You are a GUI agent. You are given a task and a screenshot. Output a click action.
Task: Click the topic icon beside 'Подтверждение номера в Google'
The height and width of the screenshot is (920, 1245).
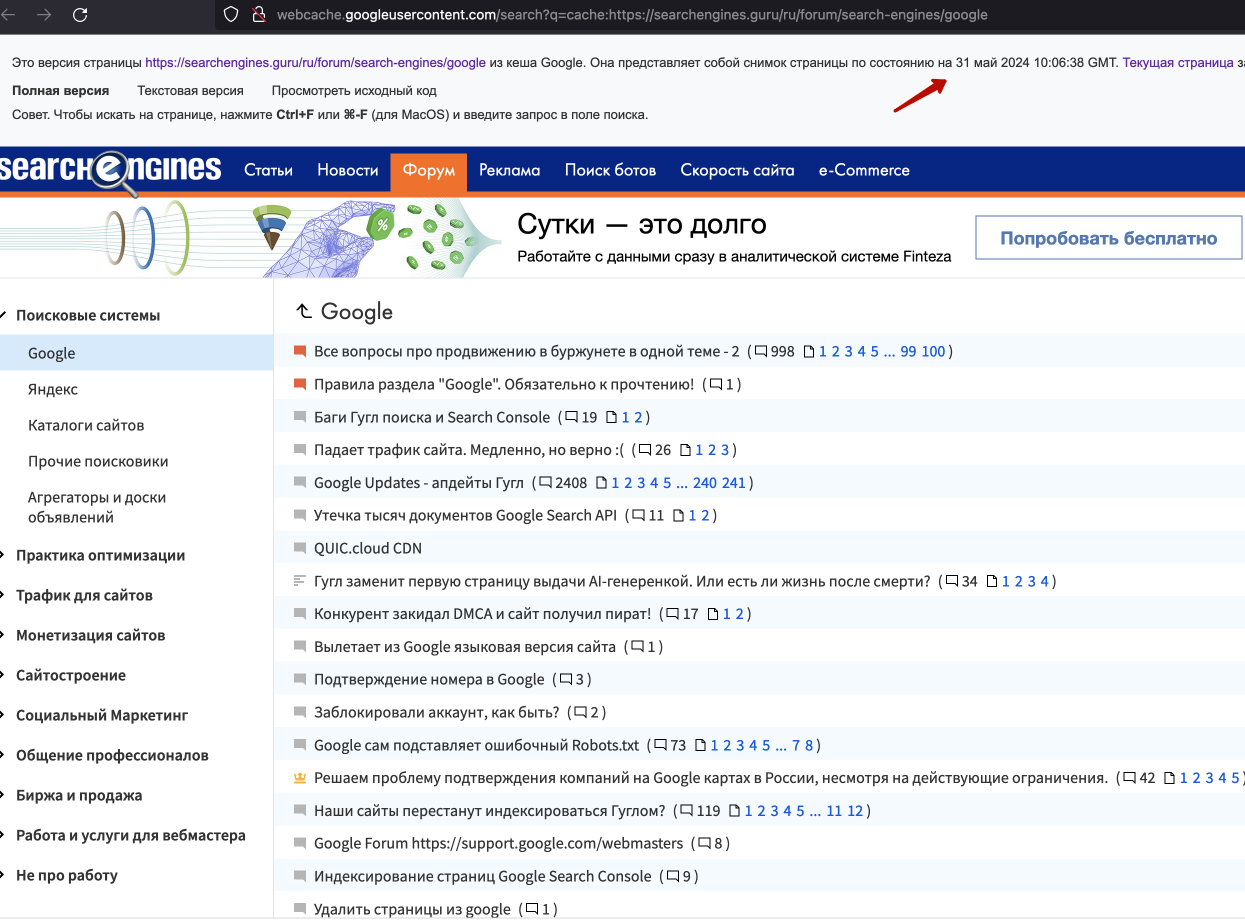tap(300, 680)
